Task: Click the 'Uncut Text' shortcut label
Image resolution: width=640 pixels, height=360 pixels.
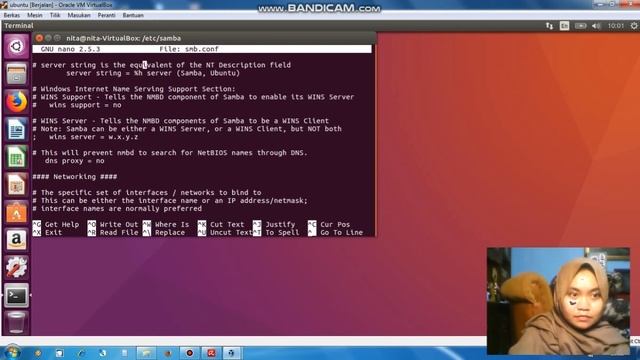Action: (231, 233)
